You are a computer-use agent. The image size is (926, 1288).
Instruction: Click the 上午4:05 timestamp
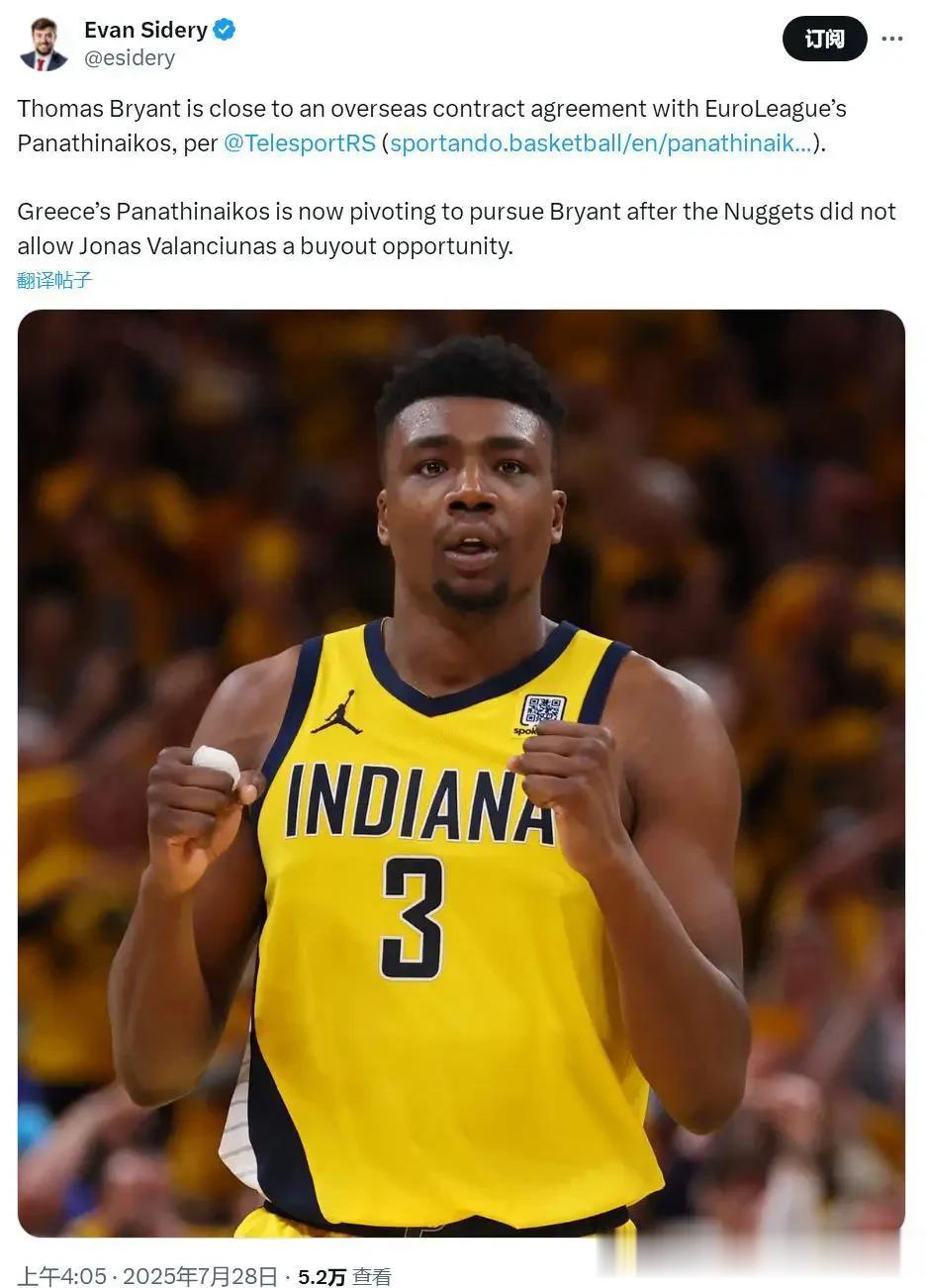coord(61,1276)
